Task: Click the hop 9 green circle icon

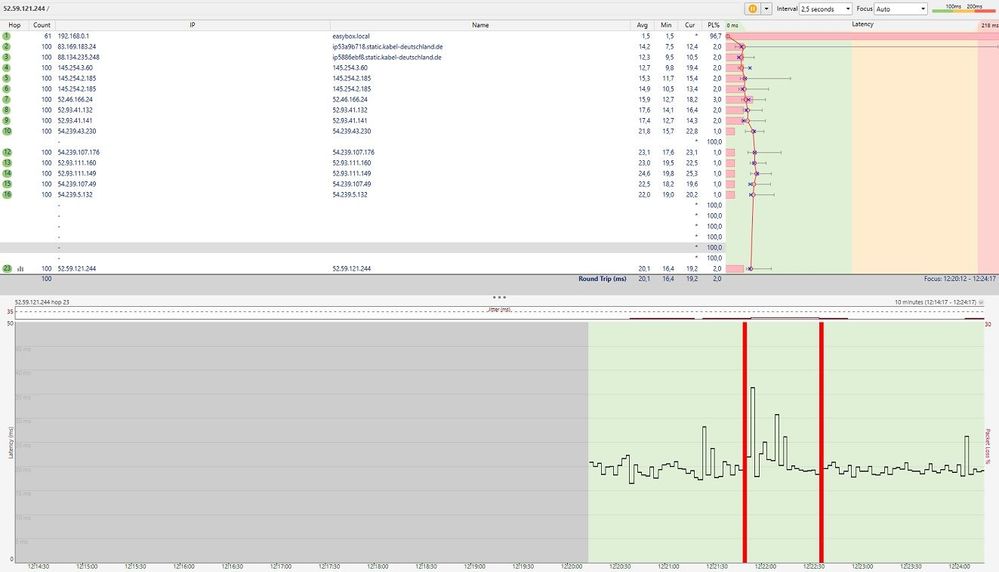Action: [6, 120]
